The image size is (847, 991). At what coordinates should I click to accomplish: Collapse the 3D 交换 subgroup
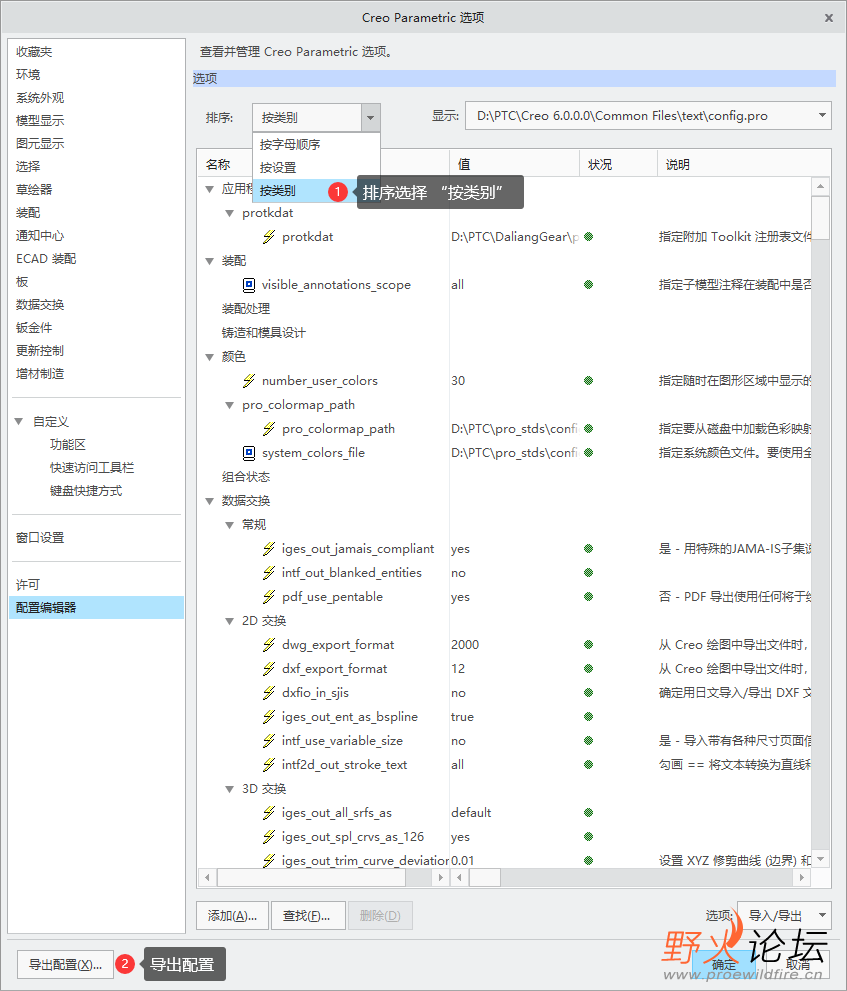[x=229, y=789]
